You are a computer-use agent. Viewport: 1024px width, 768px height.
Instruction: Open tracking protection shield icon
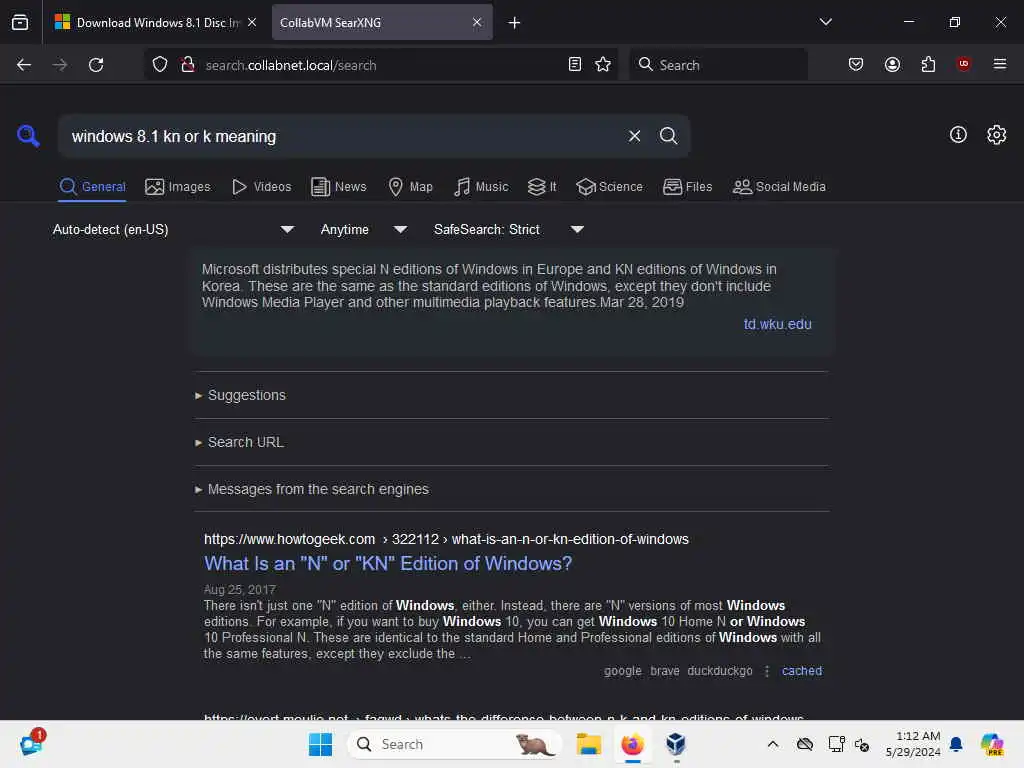(160, 65)
